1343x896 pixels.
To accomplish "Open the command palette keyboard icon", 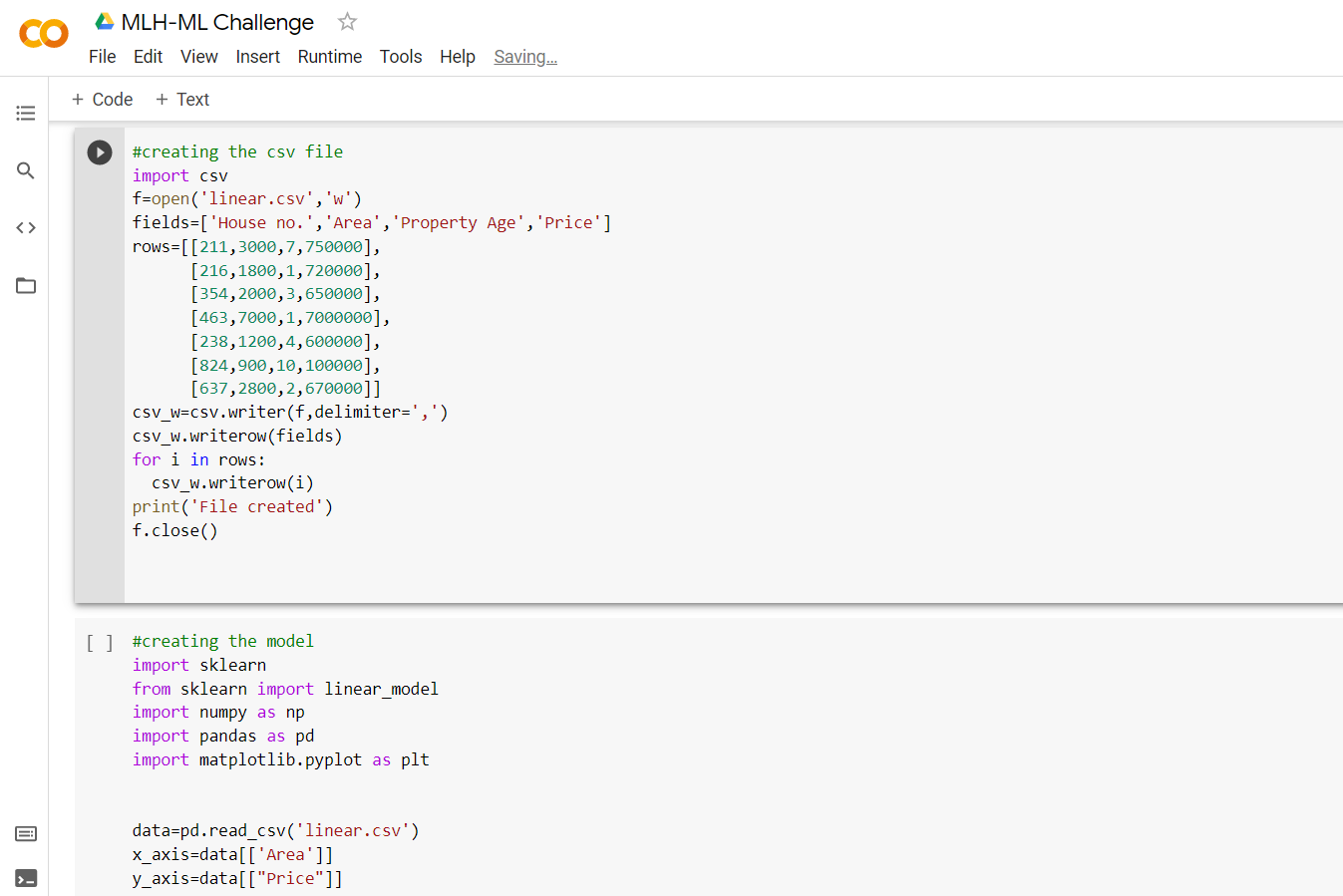I will point(26,833).
